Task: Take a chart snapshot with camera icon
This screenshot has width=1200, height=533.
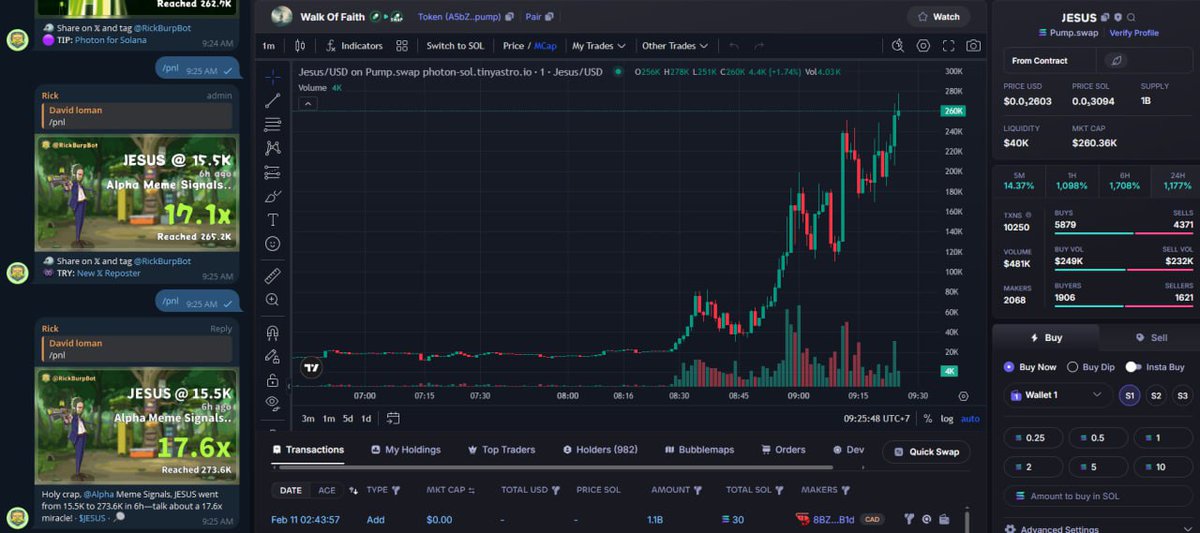Action: click(x=973, y=46)
